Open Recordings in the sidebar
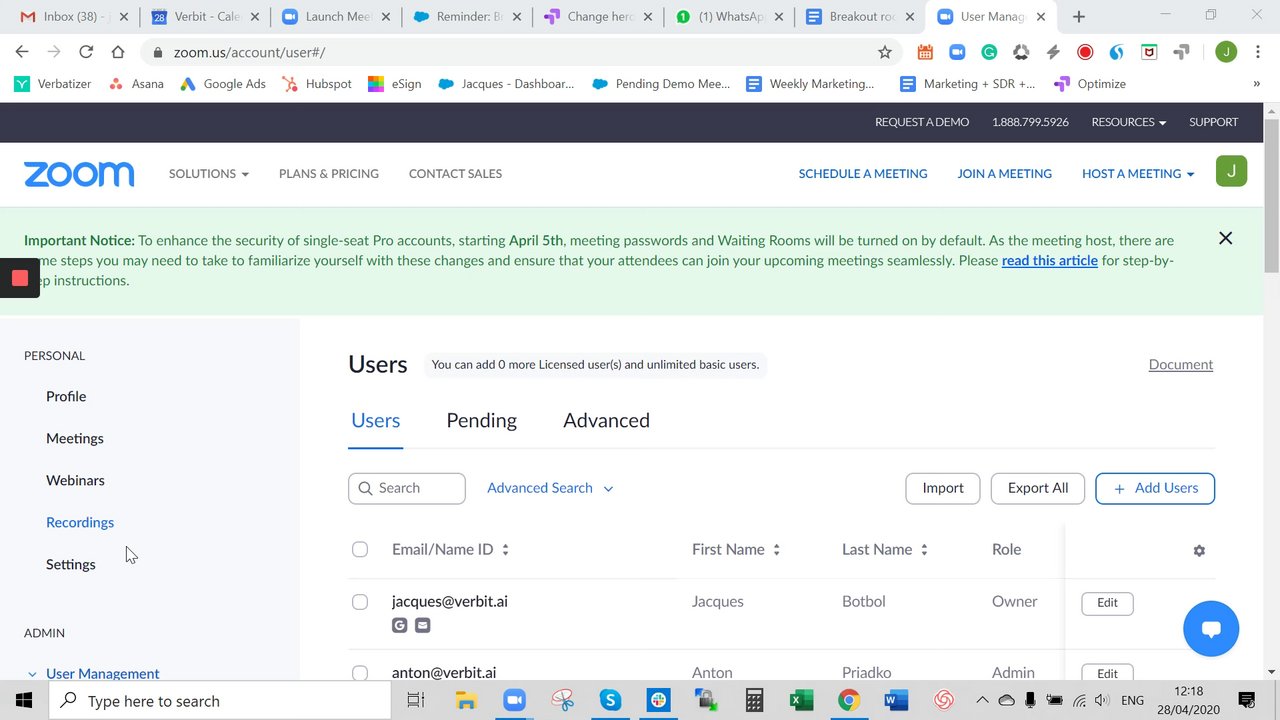Viewport: 1280px width, 720px height. pos(80,523)
